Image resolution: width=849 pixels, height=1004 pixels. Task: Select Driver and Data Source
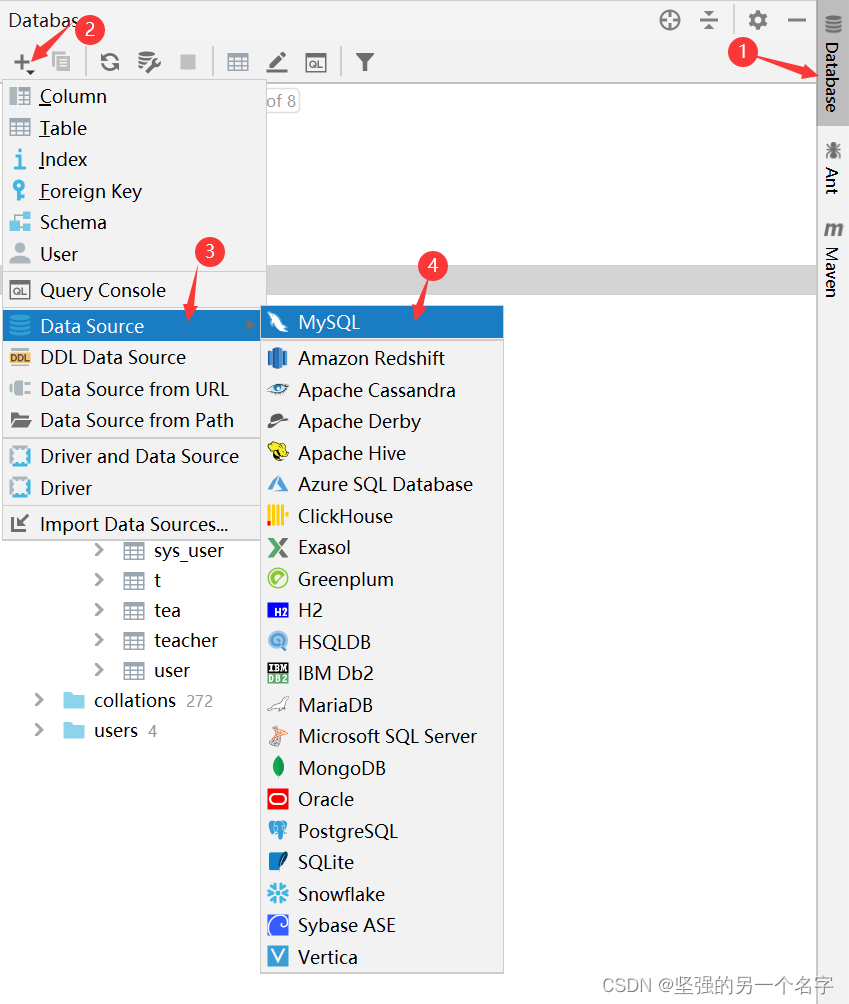click(132, 457)
